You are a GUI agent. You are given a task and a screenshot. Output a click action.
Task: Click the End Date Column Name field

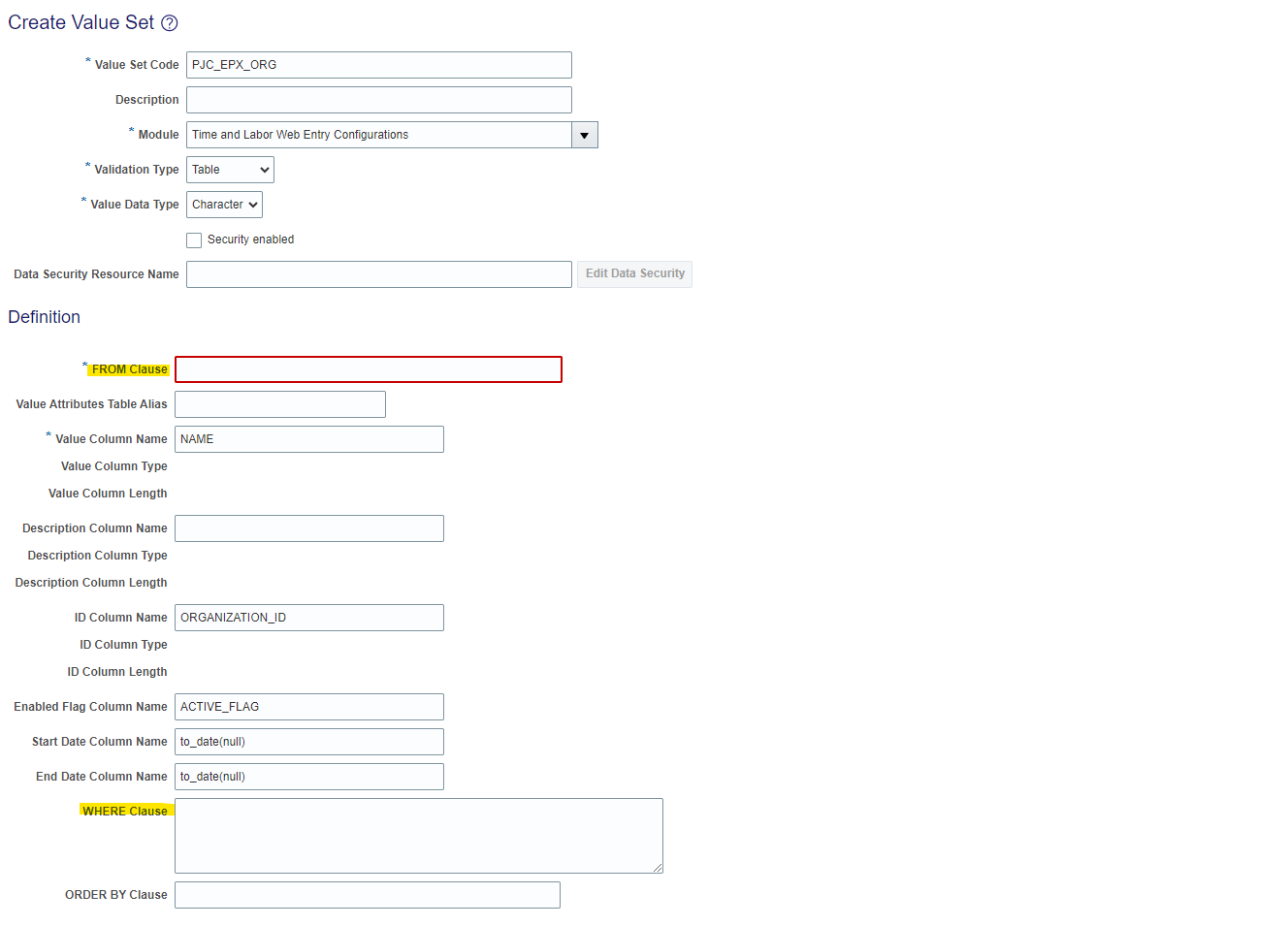308,776
